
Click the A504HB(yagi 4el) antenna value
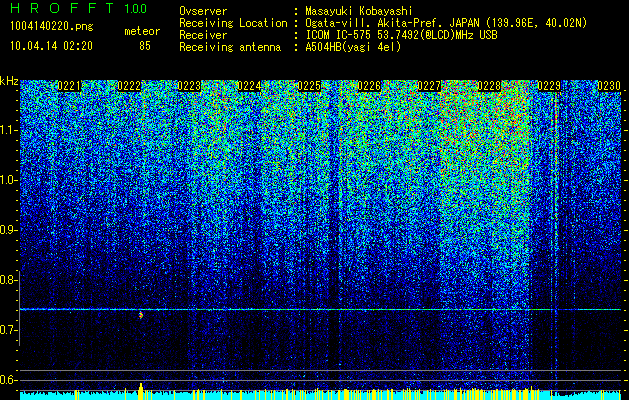pos(353,47)
